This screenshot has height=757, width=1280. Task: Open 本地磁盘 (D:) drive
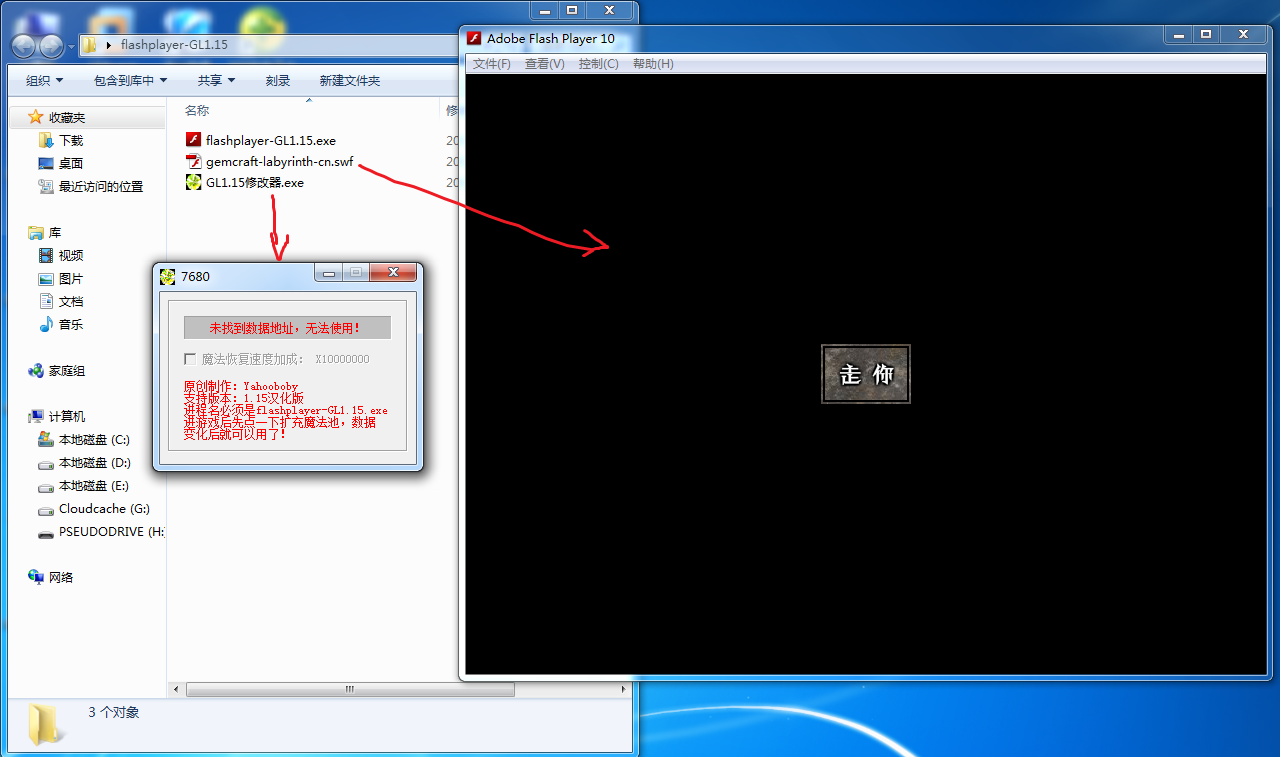[94, 462]
